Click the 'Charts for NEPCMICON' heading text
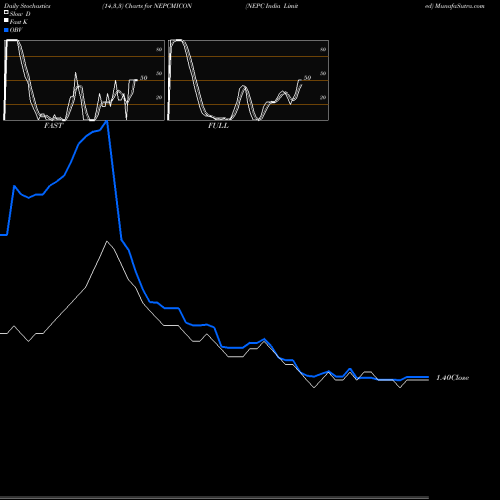The height and width of the screenshot is (500, 500). coord(158,6)
